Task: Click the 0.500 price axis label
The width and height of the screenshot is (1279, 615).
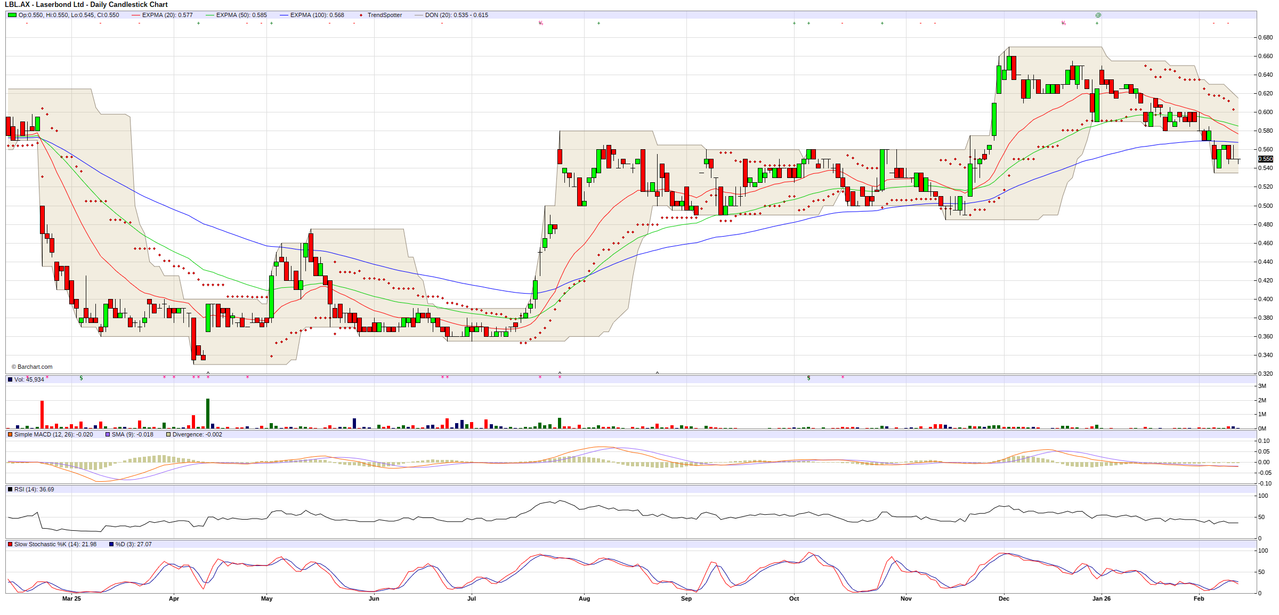Action: point(1265,206)
